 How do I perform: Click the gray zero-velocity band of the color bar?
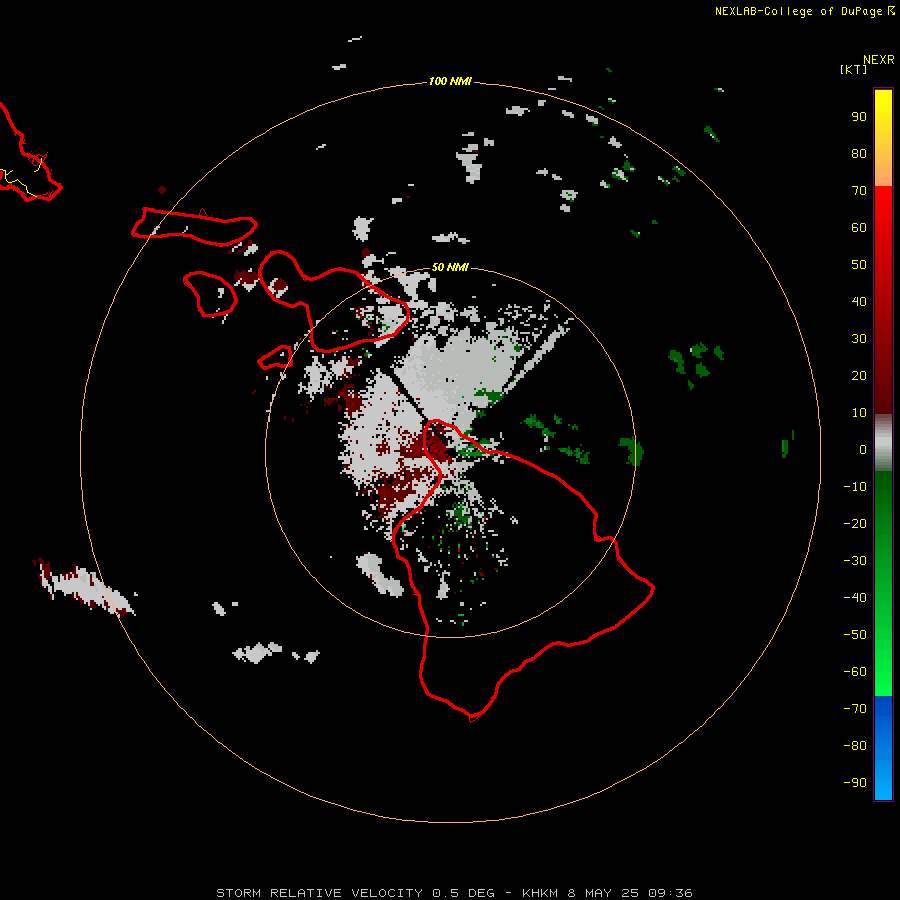point(883,443)
